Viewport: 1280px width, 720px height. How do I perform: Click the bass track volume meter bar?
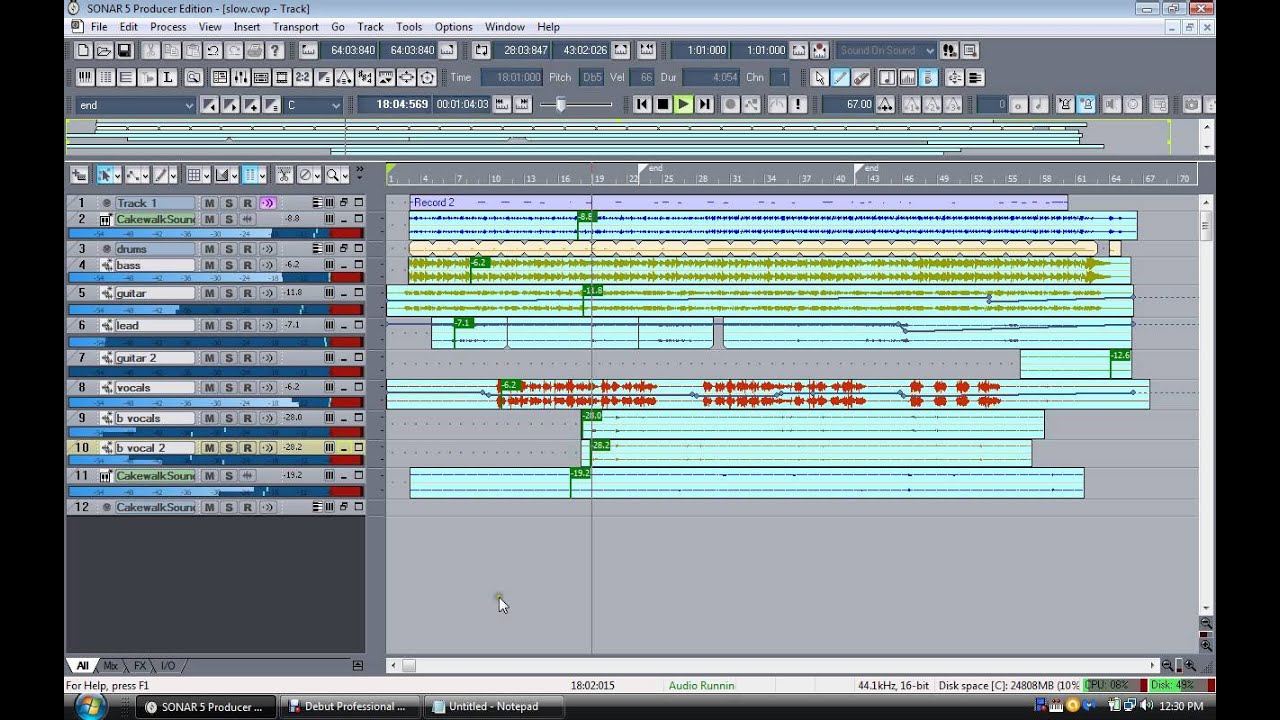coord(215,278)
